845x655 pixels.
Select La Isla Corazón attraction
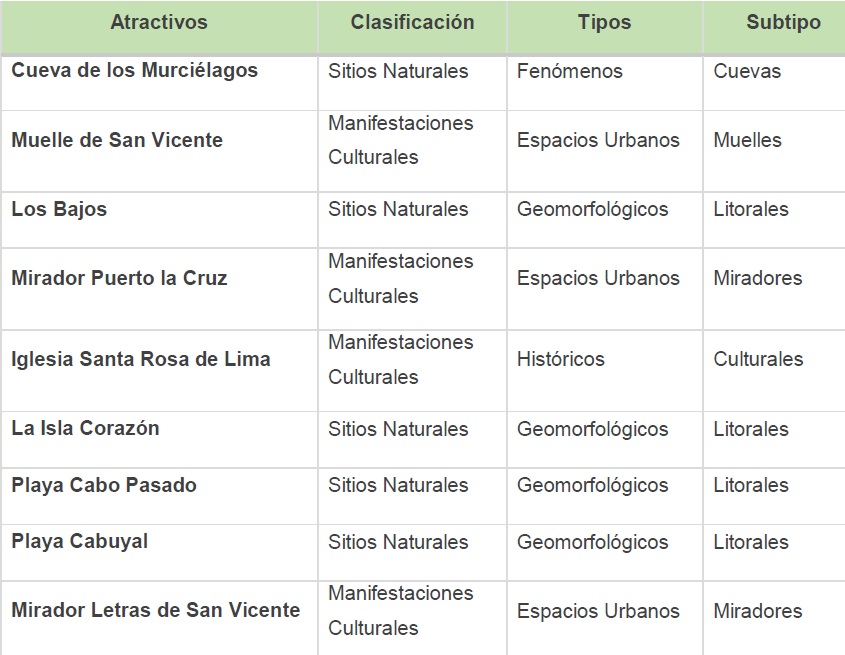tap(85, 429)
